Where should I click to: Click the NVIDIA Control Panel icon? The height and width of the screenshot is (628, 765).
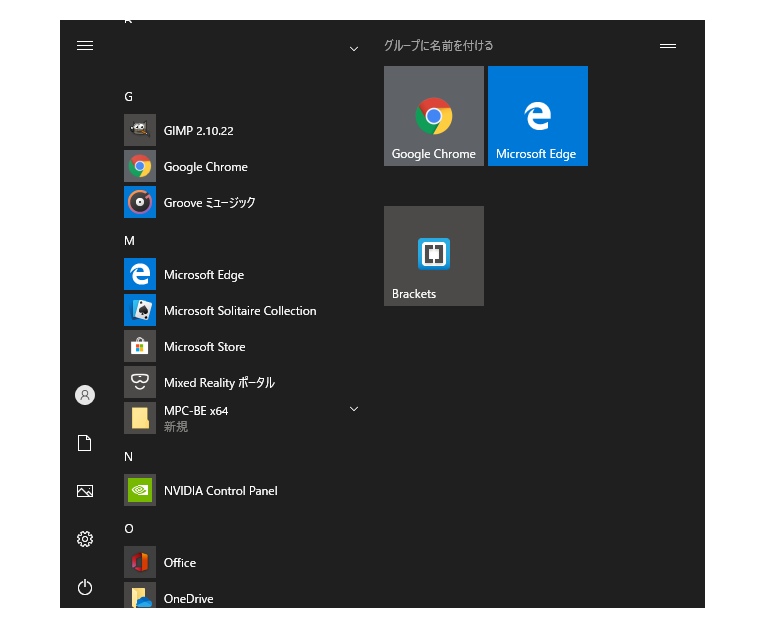[140, 490]
